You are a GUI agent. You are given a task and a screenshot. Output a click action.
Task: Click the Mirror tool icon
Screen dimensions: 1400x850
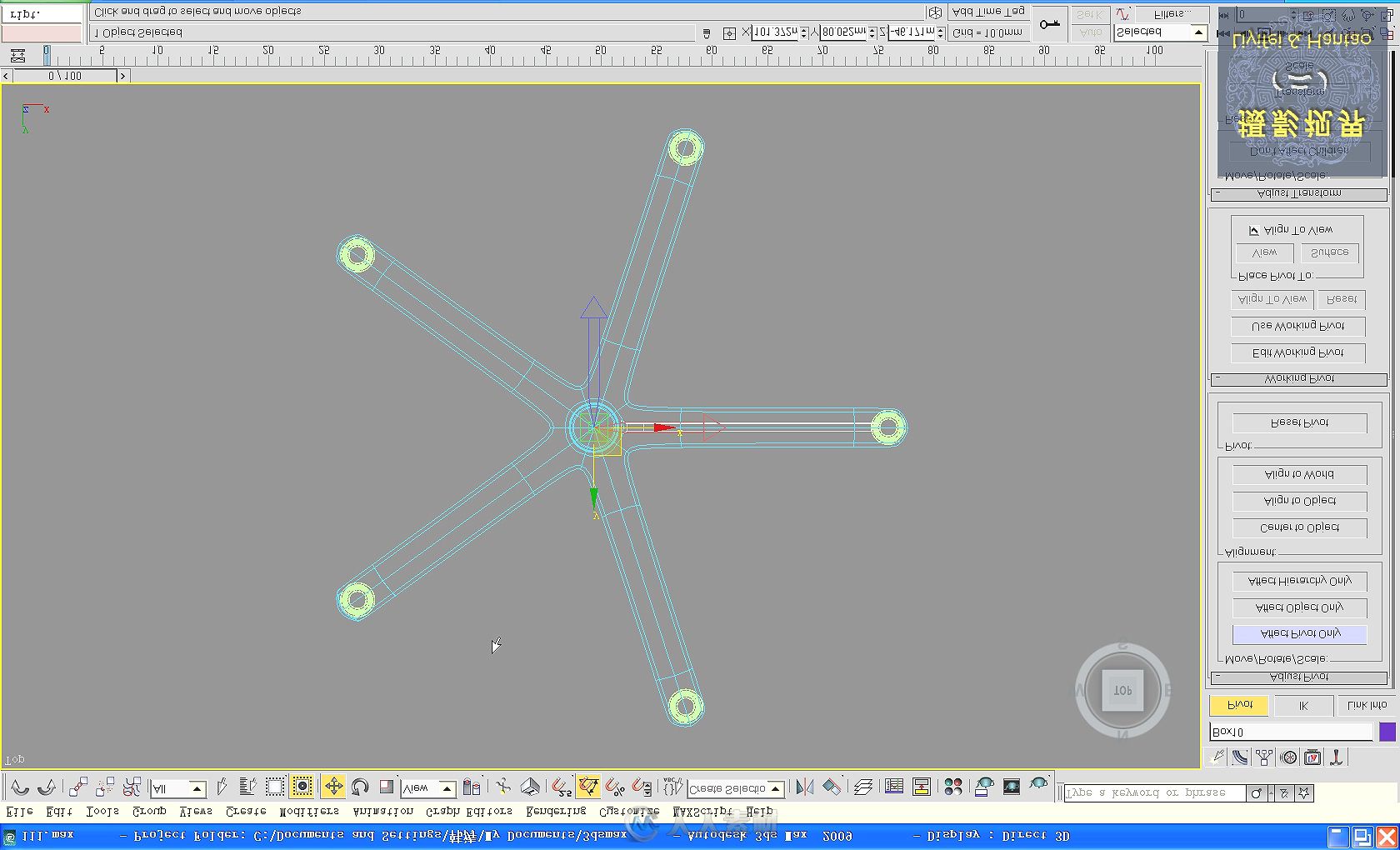(804, 787)
